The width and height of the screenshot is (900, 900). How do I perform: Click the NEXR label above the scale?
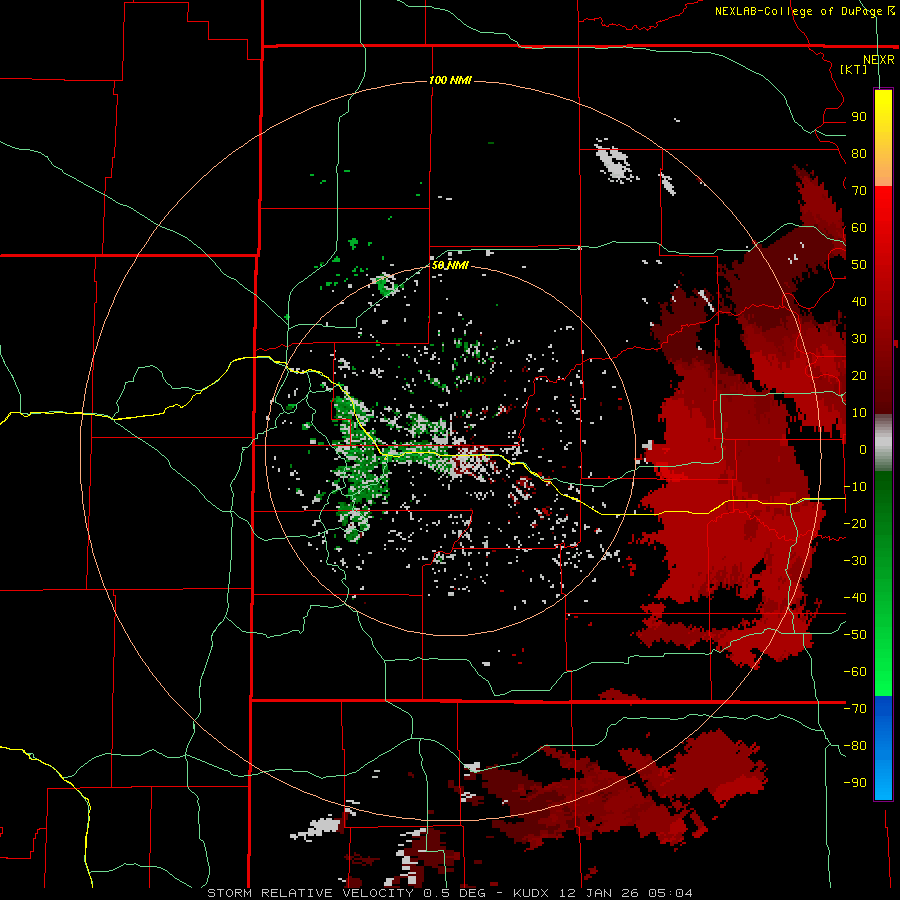coord(878,60)
